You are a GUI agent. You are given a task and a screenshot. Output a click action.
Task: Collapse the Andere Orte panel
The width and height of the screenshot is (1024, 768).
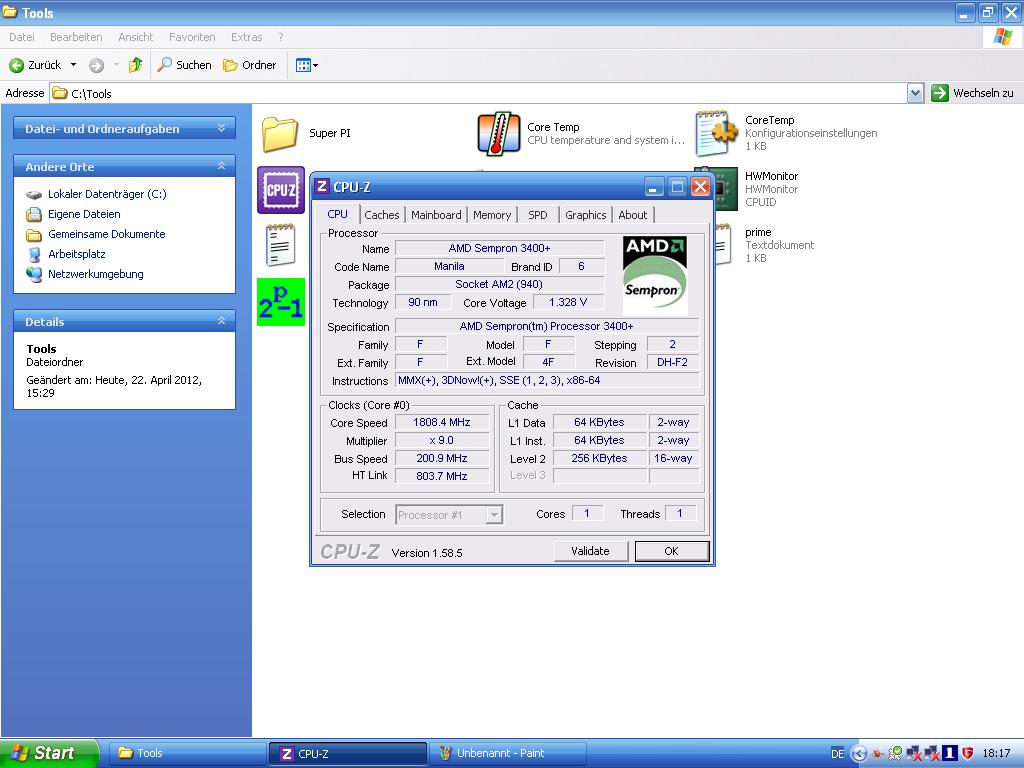pos(221,166)
